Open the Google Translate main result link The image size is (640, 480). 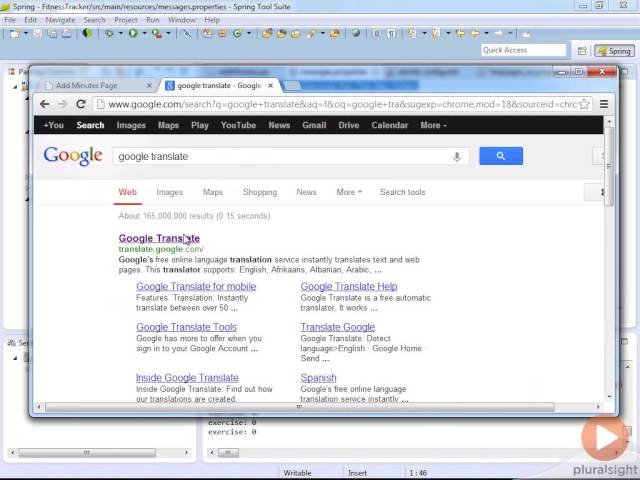[x=159, y=238]
